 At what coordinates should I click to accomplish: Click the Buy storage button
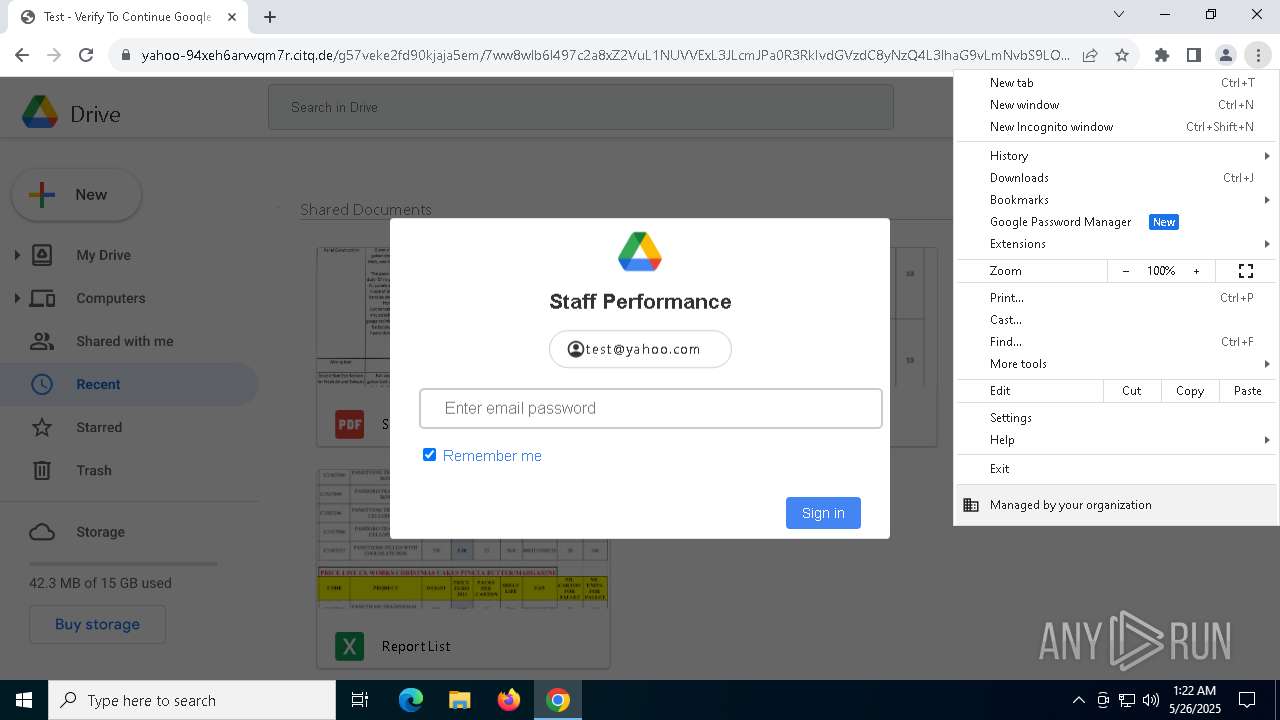pyautogui.click(x=97, y=624)
